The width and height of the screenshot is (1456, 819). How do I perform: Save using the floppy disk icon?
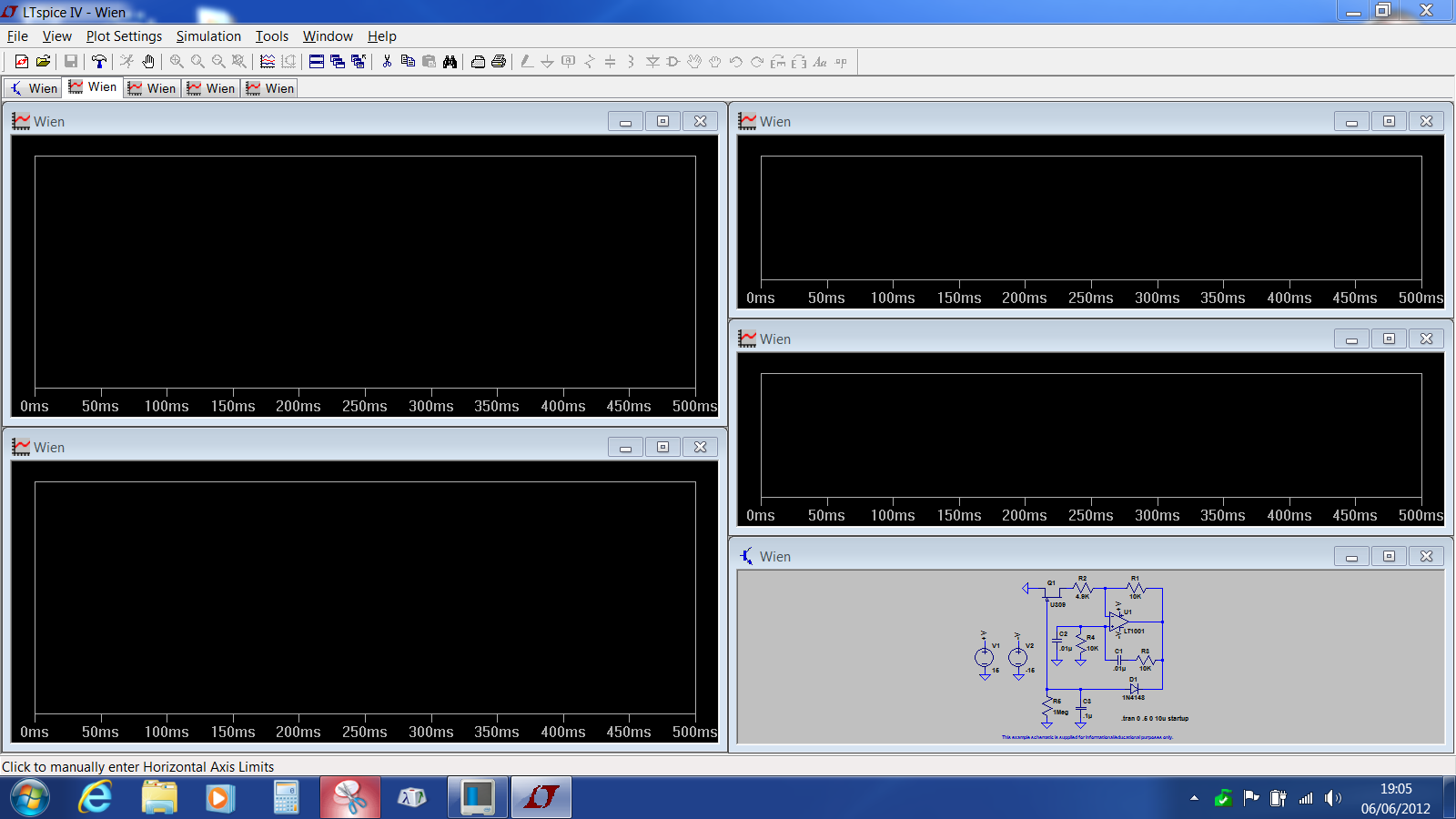coord(71,62)
